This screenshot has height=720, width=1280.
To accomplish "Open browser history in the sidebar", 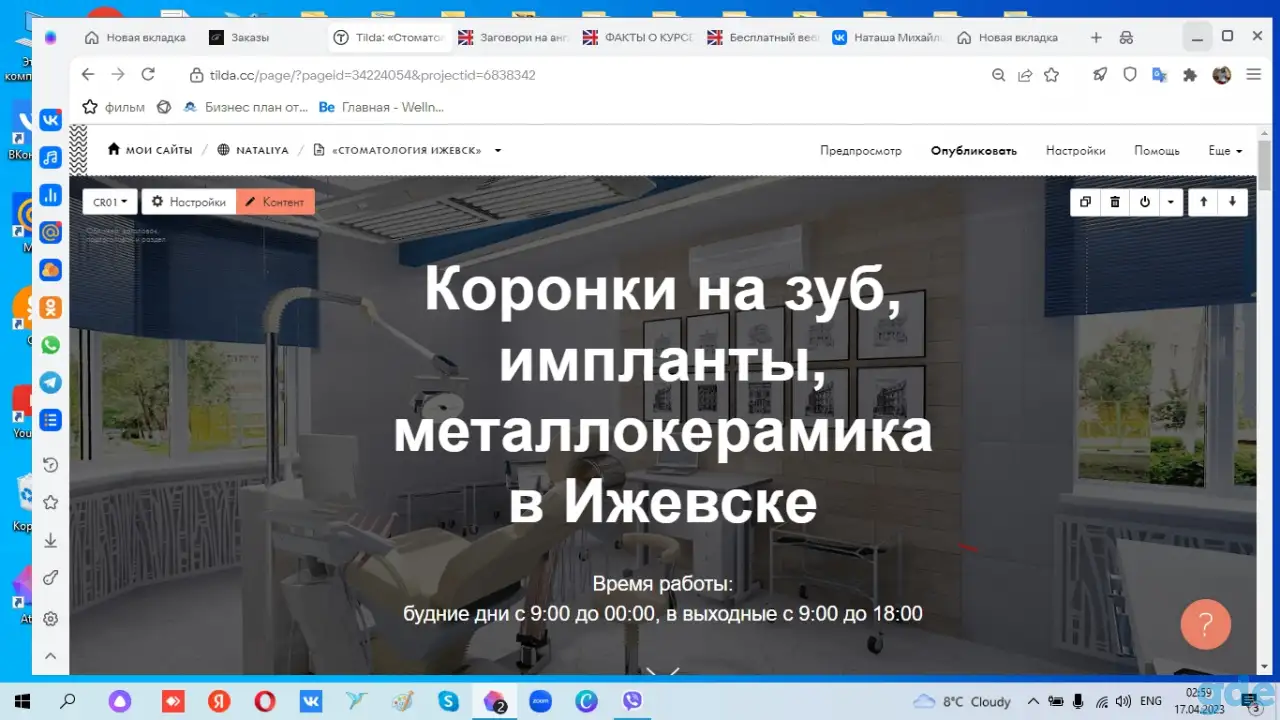I will (50, 465).
